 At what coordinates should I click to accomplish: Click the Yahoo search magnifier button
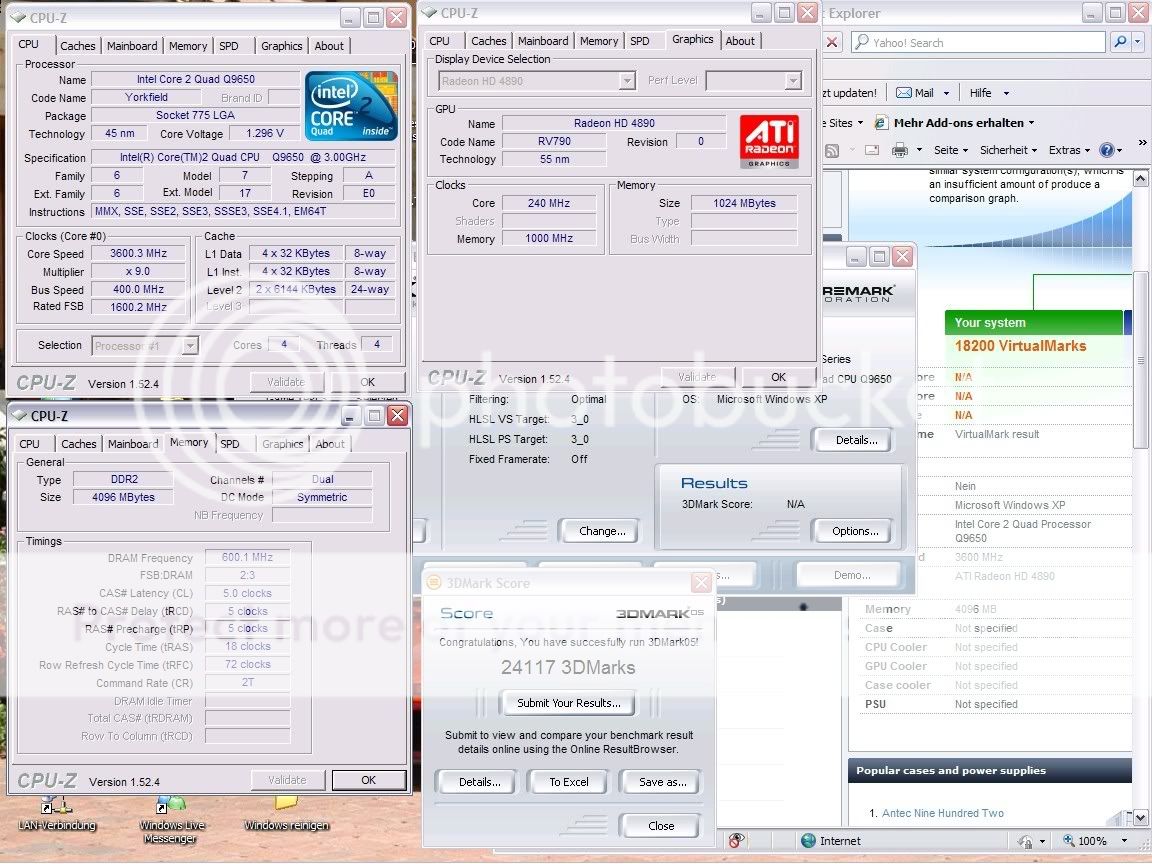(1120, 42)
